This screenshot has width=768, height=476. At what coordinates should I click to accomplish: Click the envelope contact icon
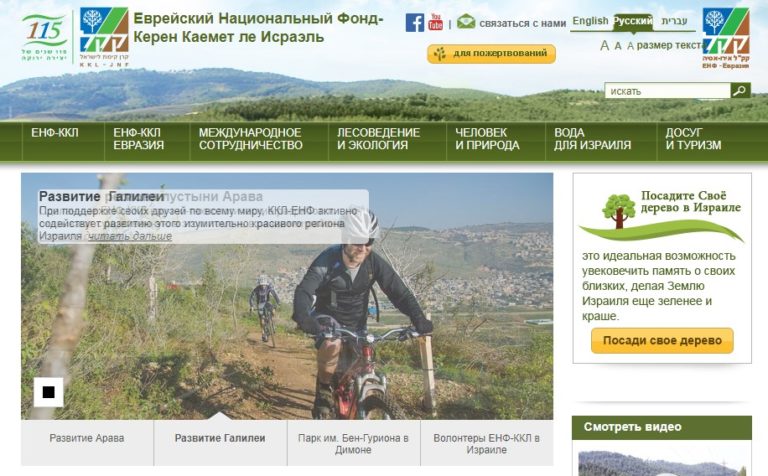[x=466, y=22]
